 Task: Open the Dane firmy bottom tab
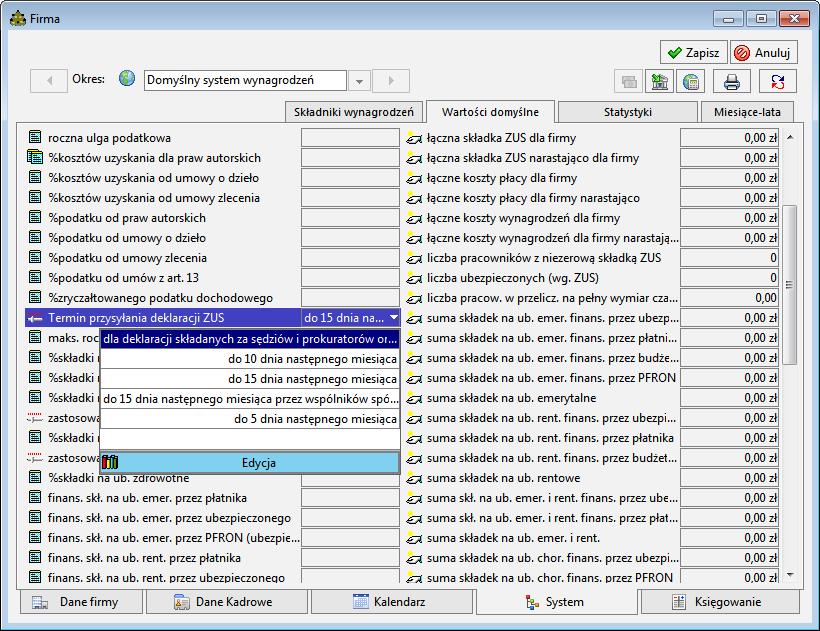click(82, 602)
